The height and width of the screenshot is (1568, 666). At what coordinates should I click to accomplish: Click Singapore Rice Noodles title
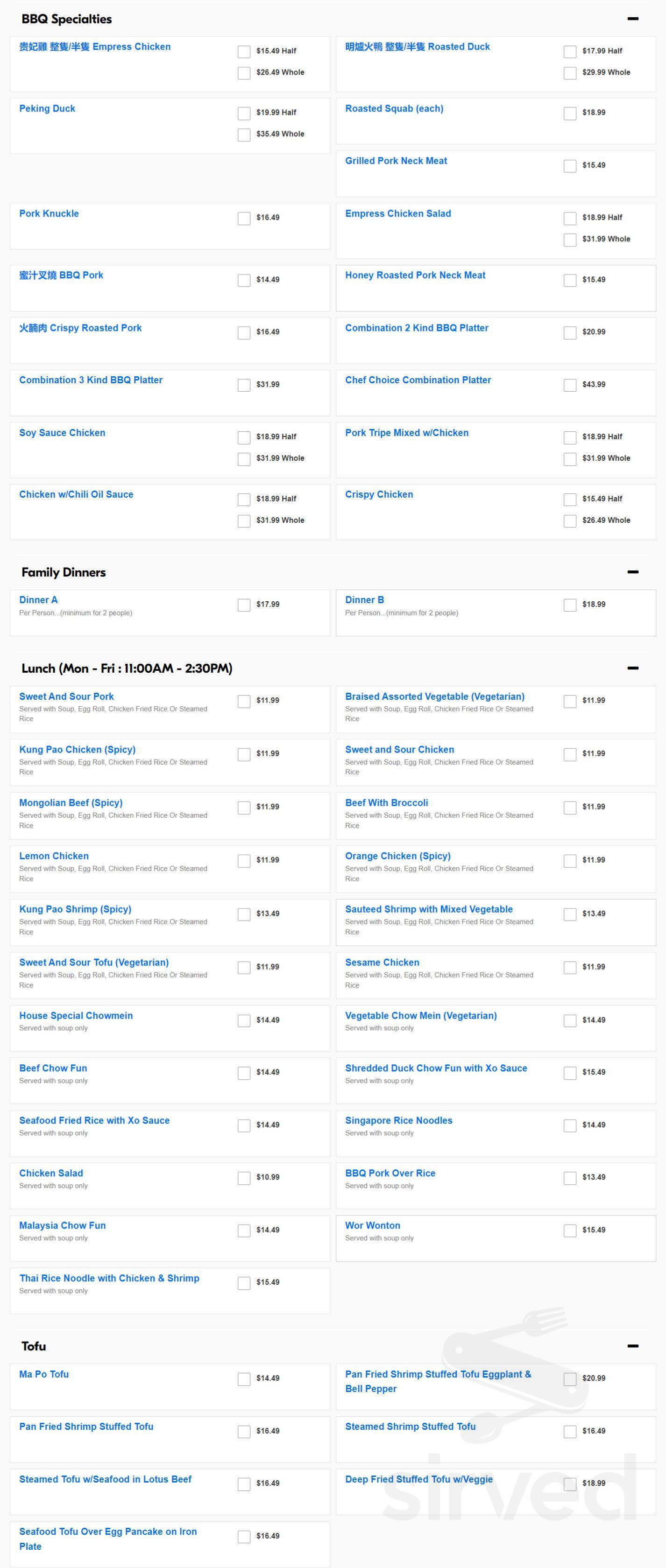click(x=398, y=1121)
